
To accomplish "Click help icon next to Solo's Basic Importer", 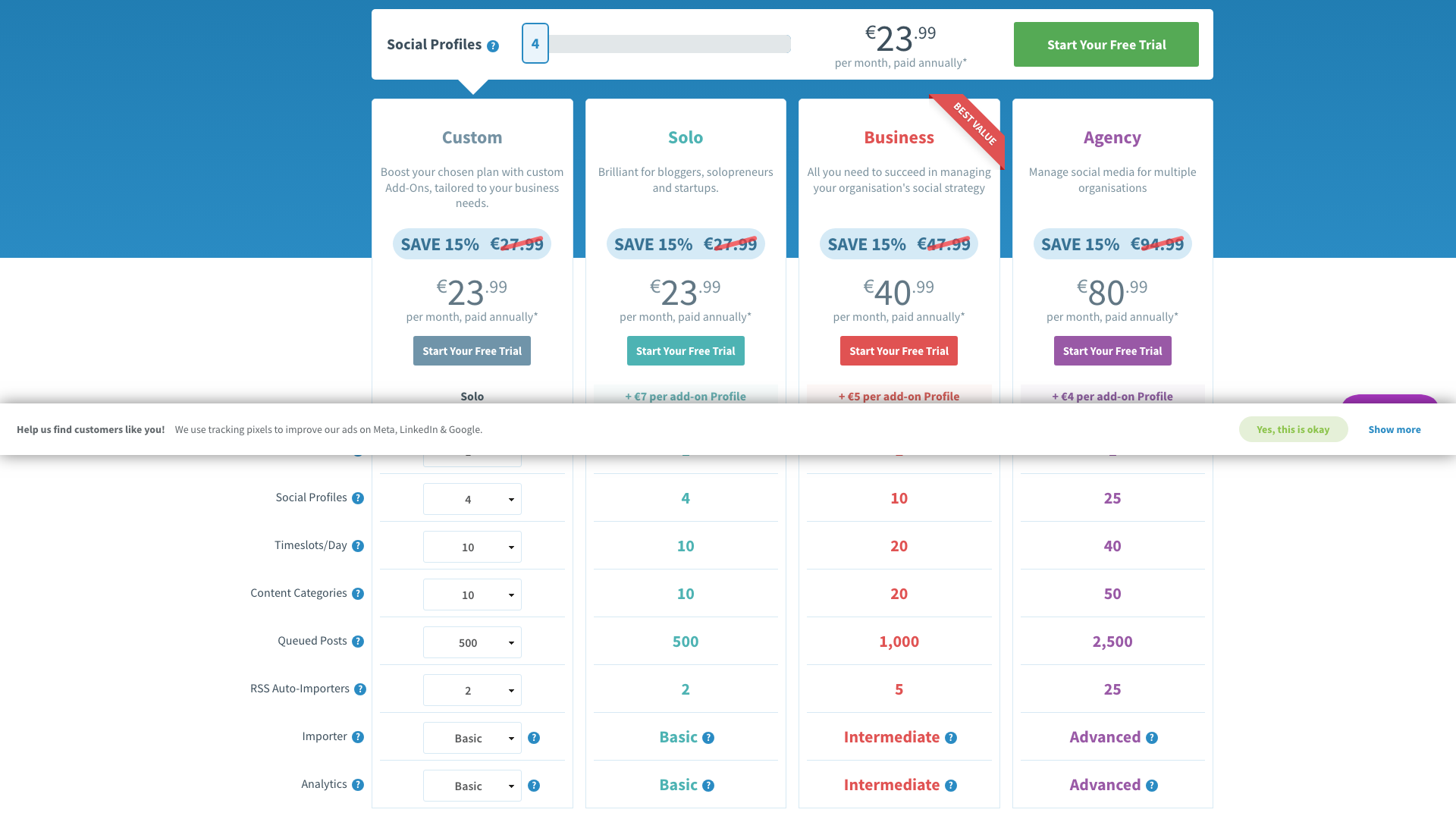I will [708, 737].
